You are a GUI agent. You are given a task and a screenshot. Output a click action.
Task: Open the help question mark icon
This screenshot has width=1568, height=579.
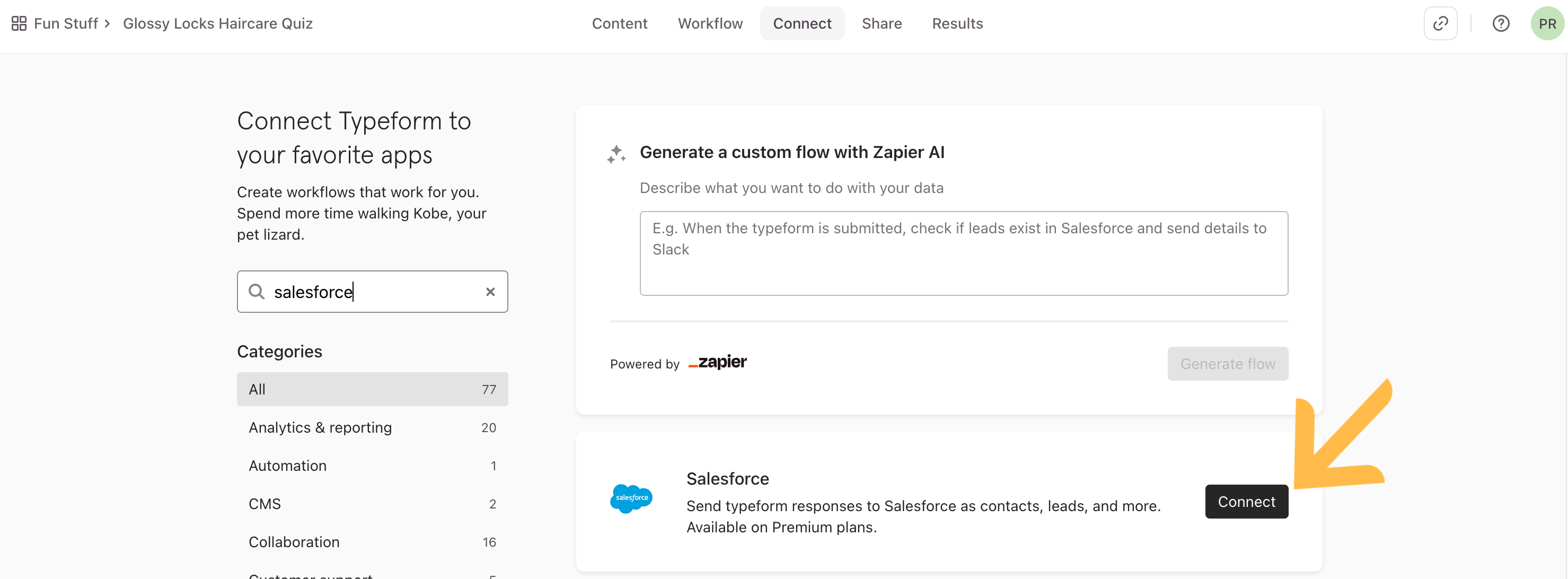point(1501,23)
